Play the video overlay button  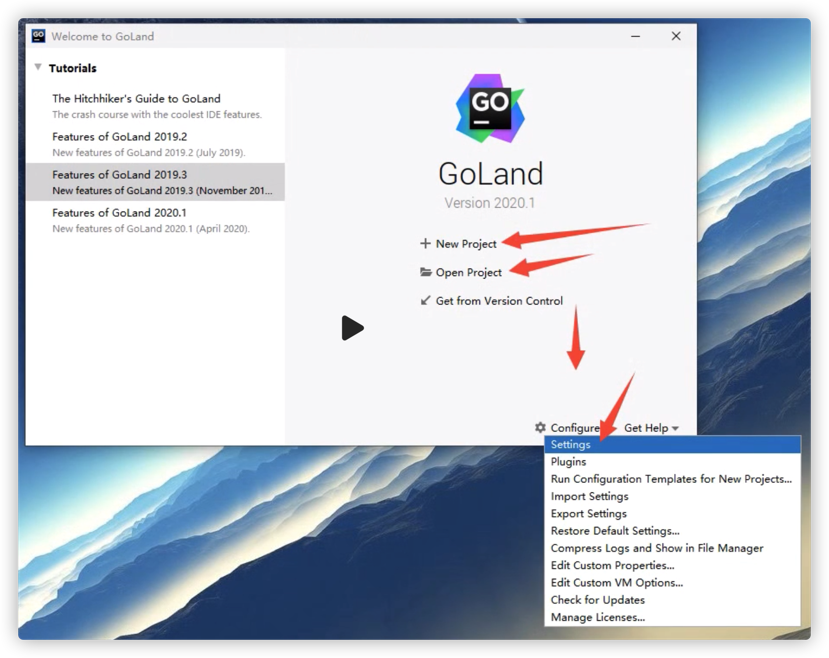(x=352, y=328)
